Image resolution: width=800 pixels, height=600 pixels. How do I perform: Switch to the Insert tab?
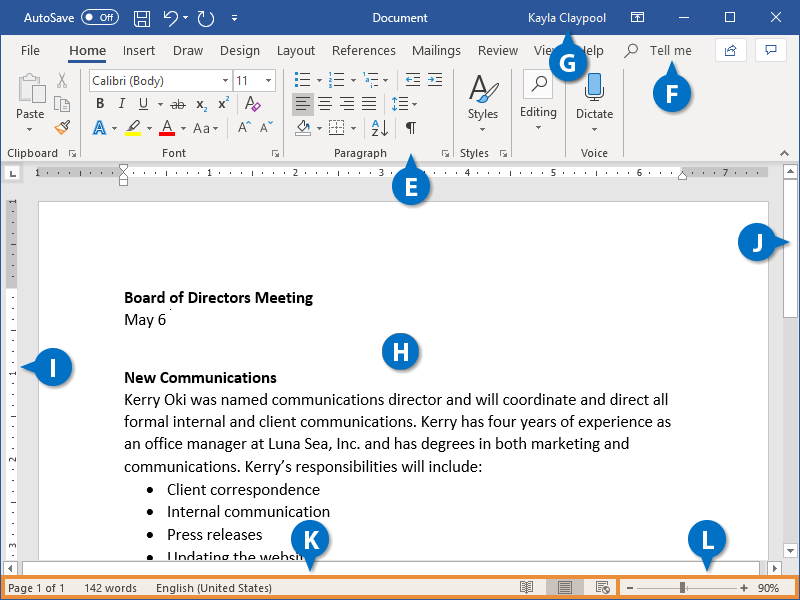(x=139, y=50)
